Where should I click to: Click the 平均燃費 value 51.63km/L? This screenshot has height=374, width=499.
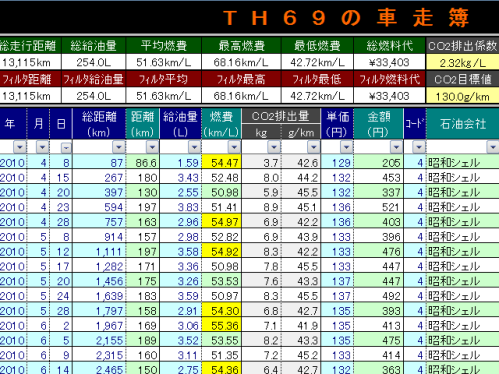[164, 62]
